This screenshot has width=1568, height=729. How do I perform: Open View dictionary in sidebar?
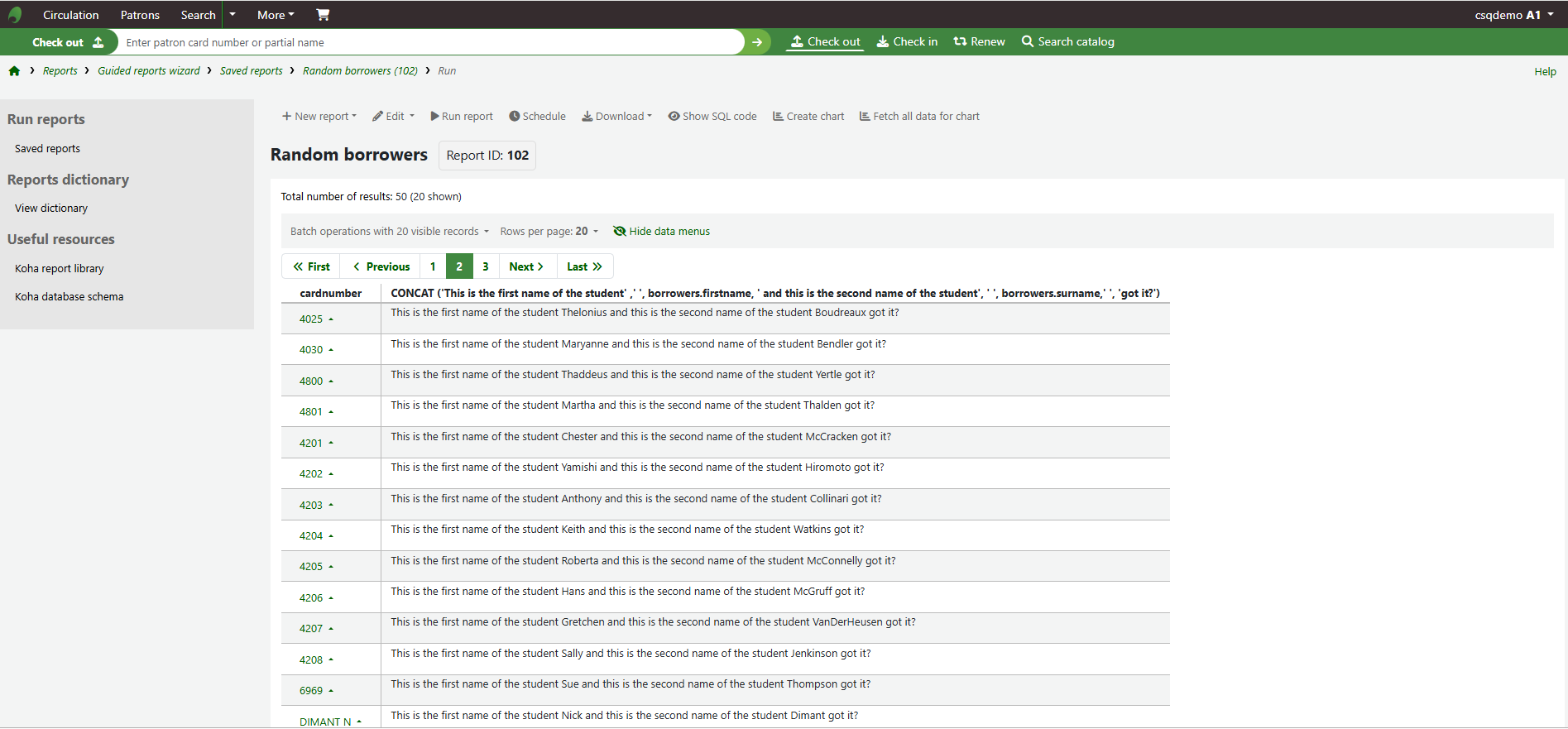(51, 209)
